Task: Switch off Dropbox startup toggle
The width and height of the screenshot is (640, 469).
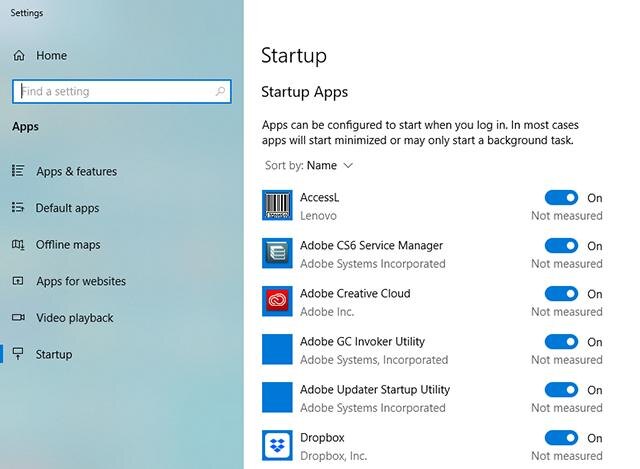Action: click(x=561, y=438)
